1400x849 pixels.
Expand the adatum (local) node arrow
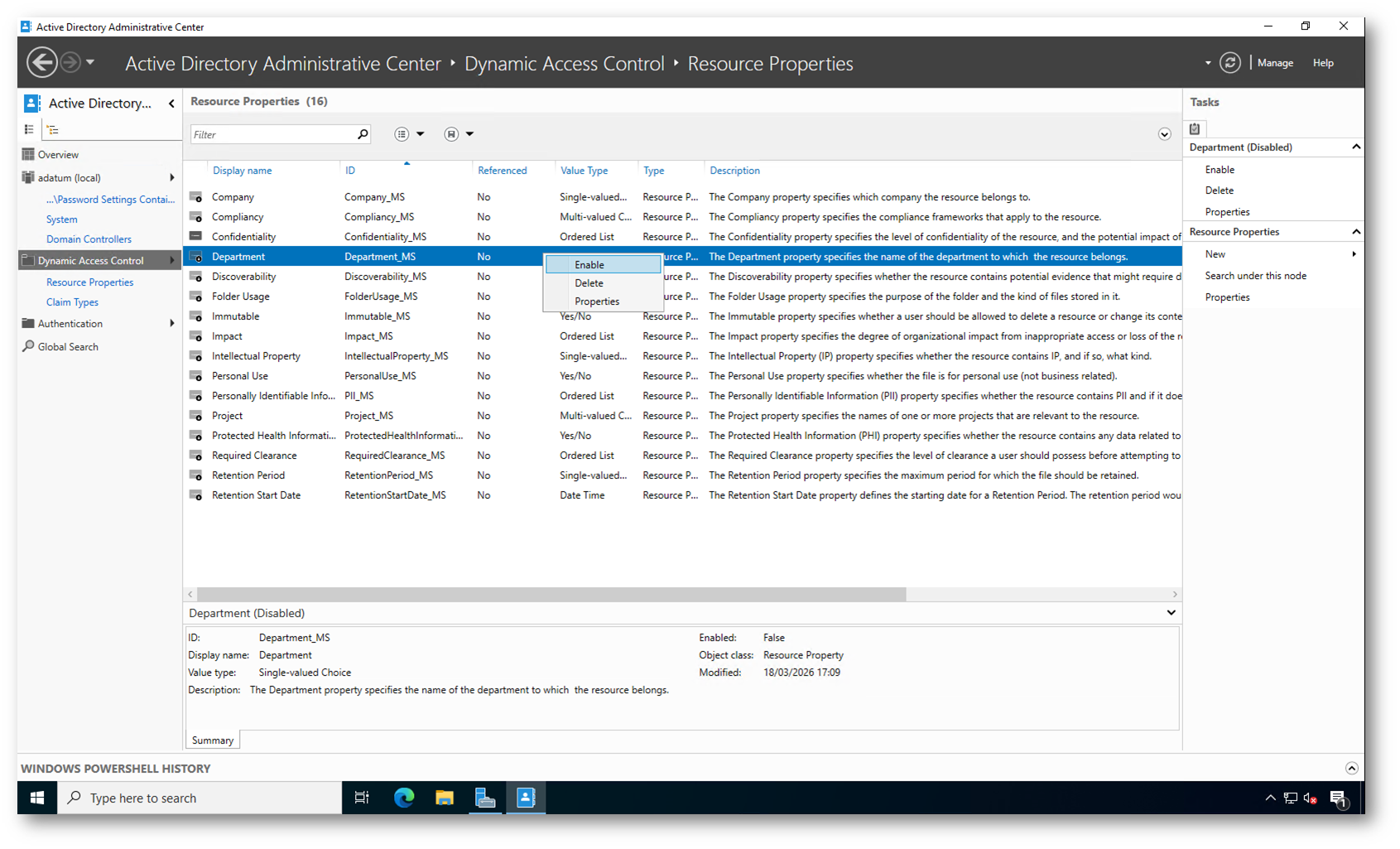[x=171, y=178]
